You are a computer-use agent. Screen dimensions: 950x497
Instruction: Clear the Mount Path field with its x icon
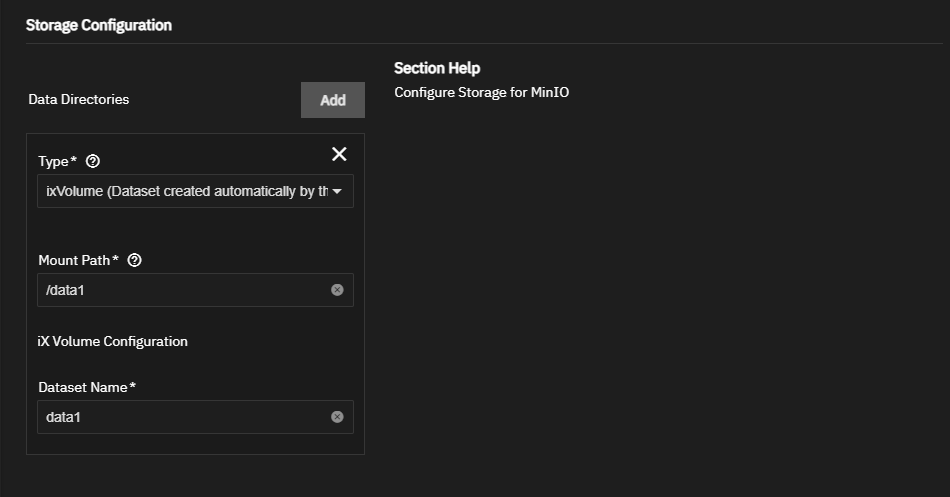coord(337,290)
